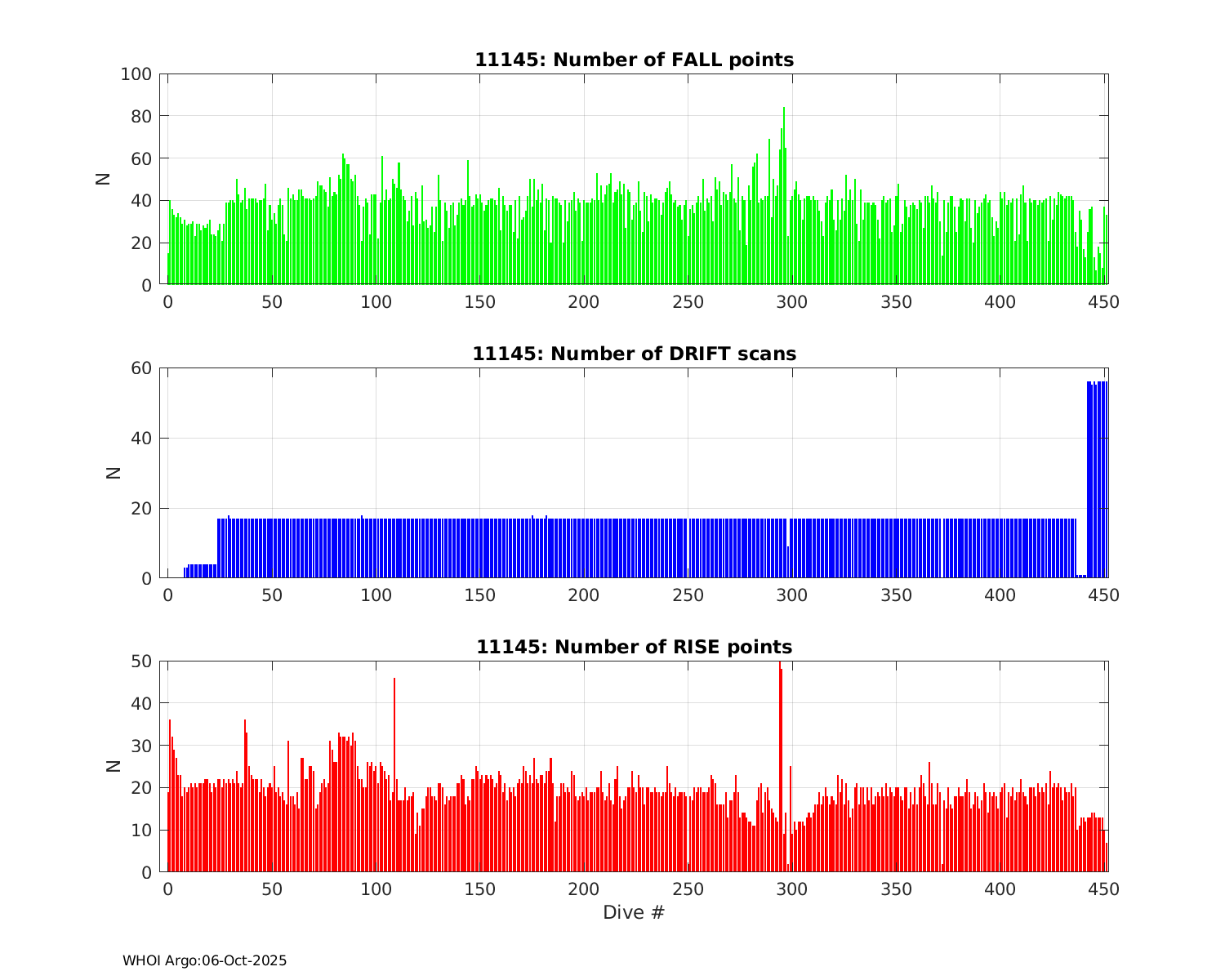Select the 'Dive #' x-axis label
Viewport: 1225px width, 980px height.
pos(634,912)
